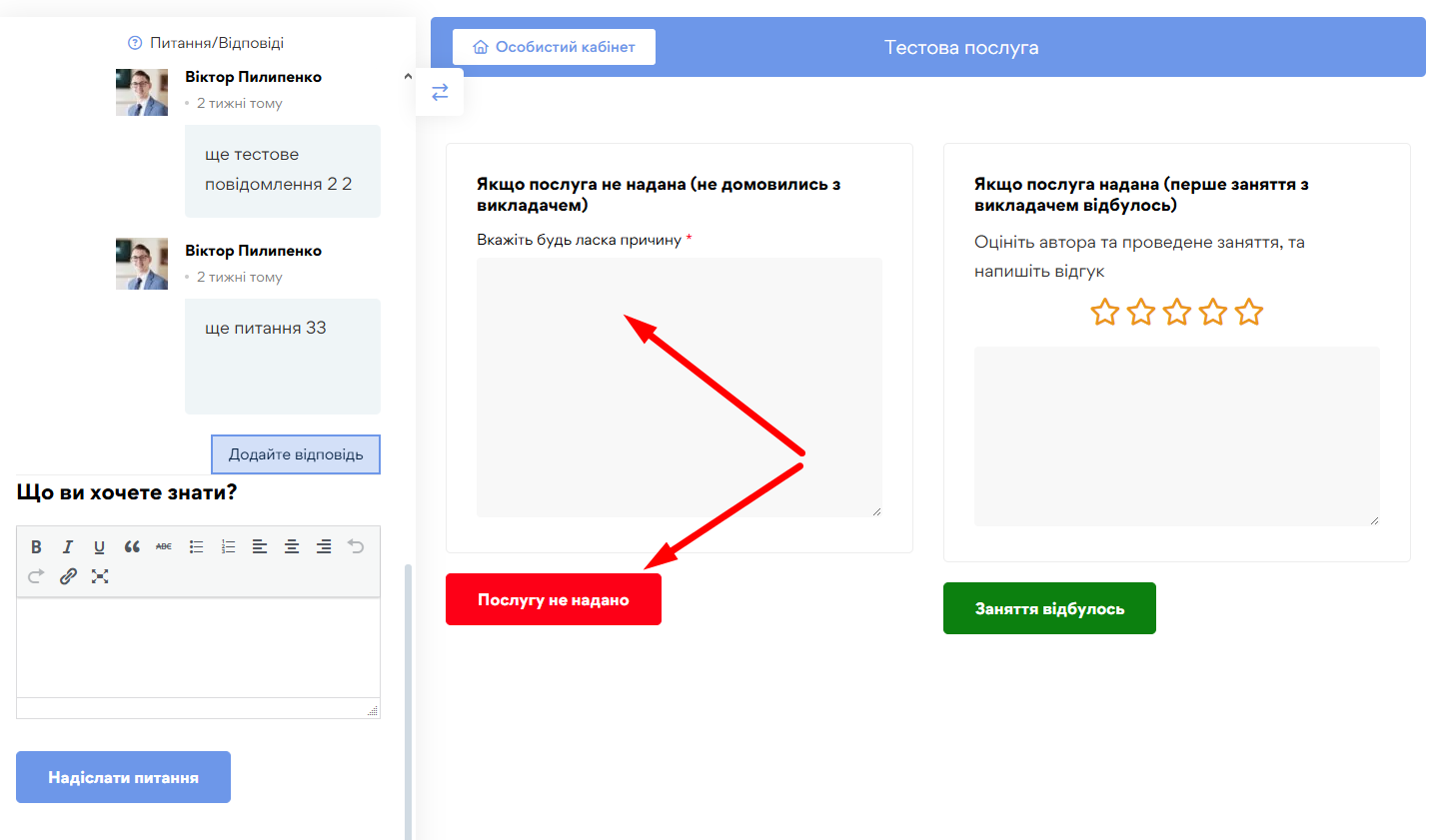Insert a bulleted list
The height and width of the screenshot is (840, 1436).
196,546
